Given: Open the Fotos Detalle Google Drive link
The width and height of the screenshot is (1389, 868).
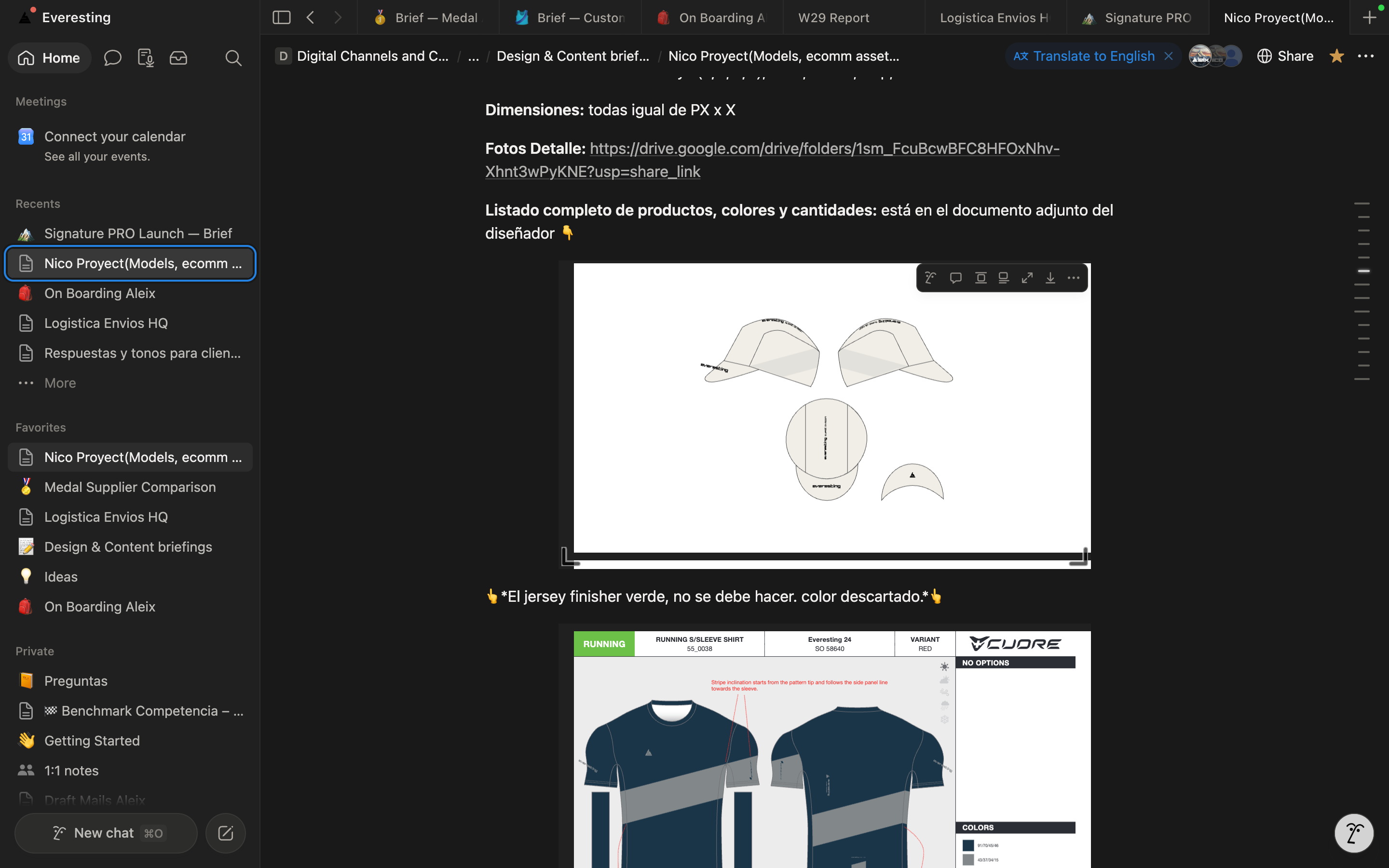Looking at the screenshot, I should tap(772, 160).
